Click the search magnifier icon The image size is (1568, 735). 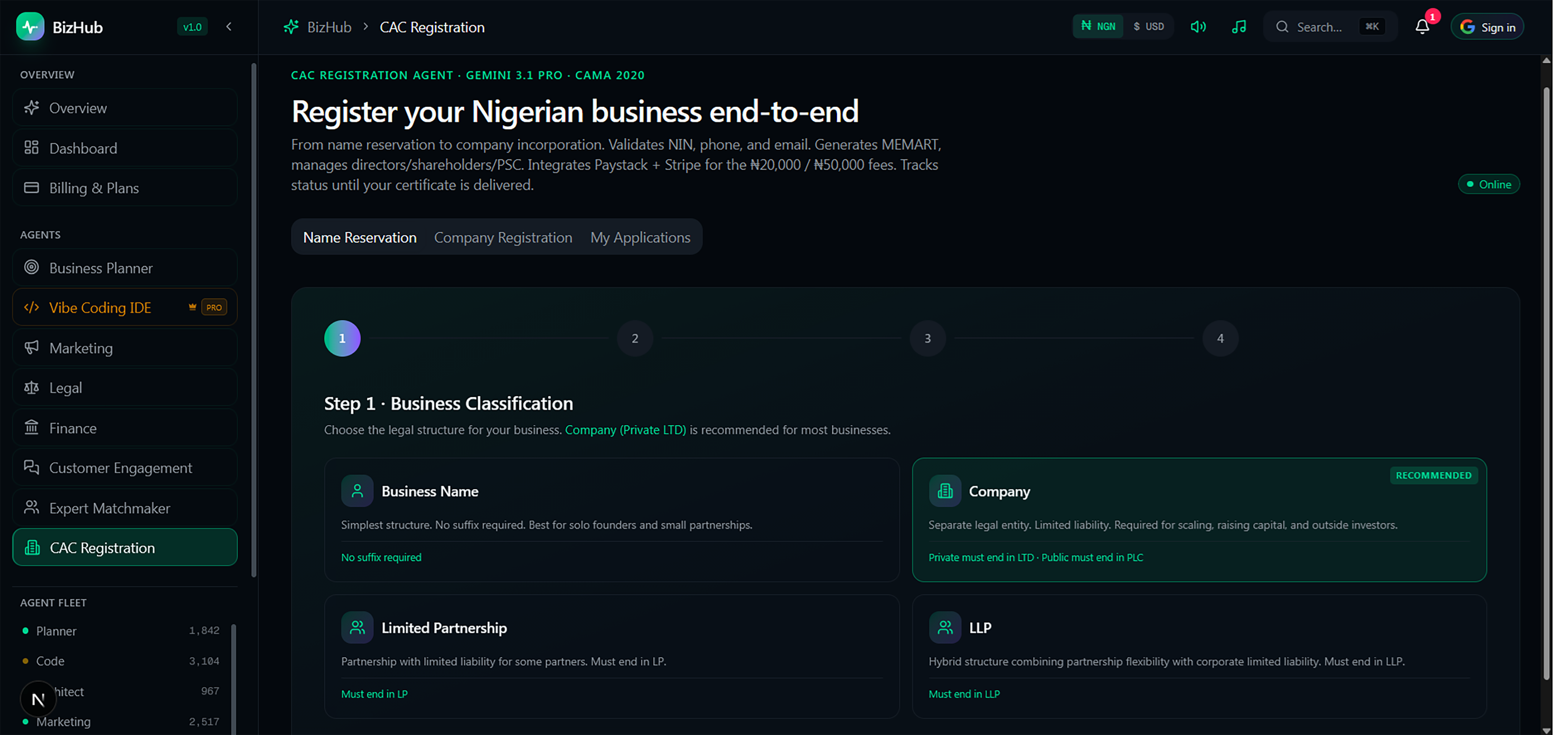[x=1282, y=27]
